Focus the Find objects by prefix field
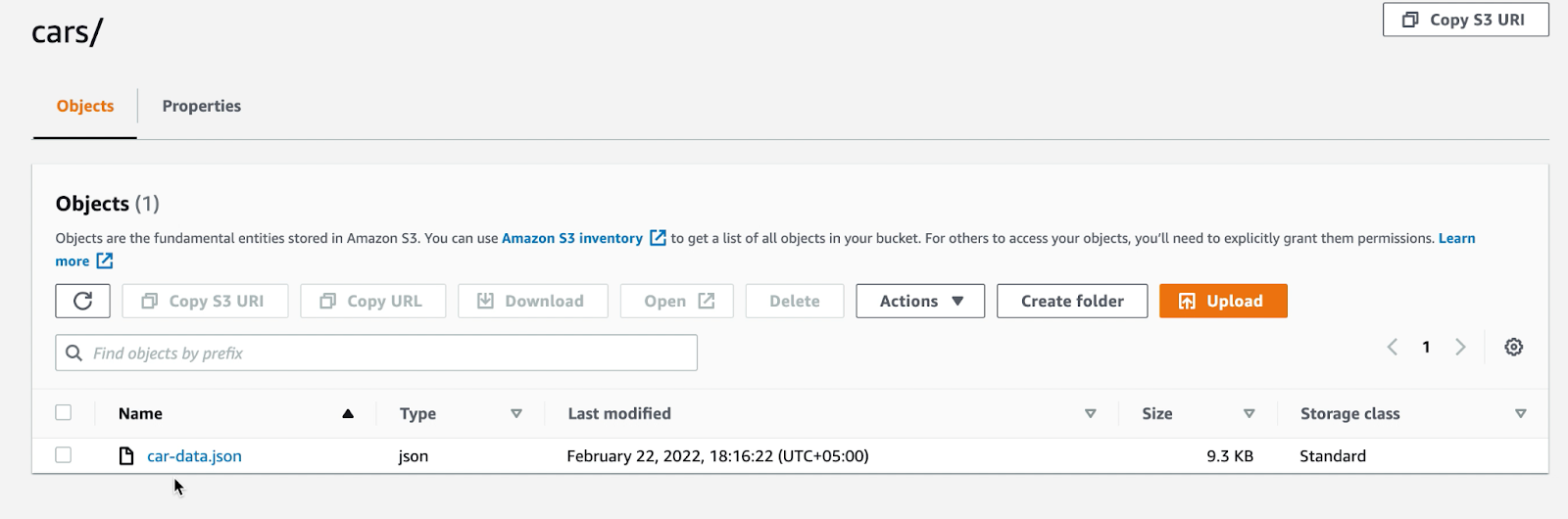1568x519 pixels. point(392,353)
